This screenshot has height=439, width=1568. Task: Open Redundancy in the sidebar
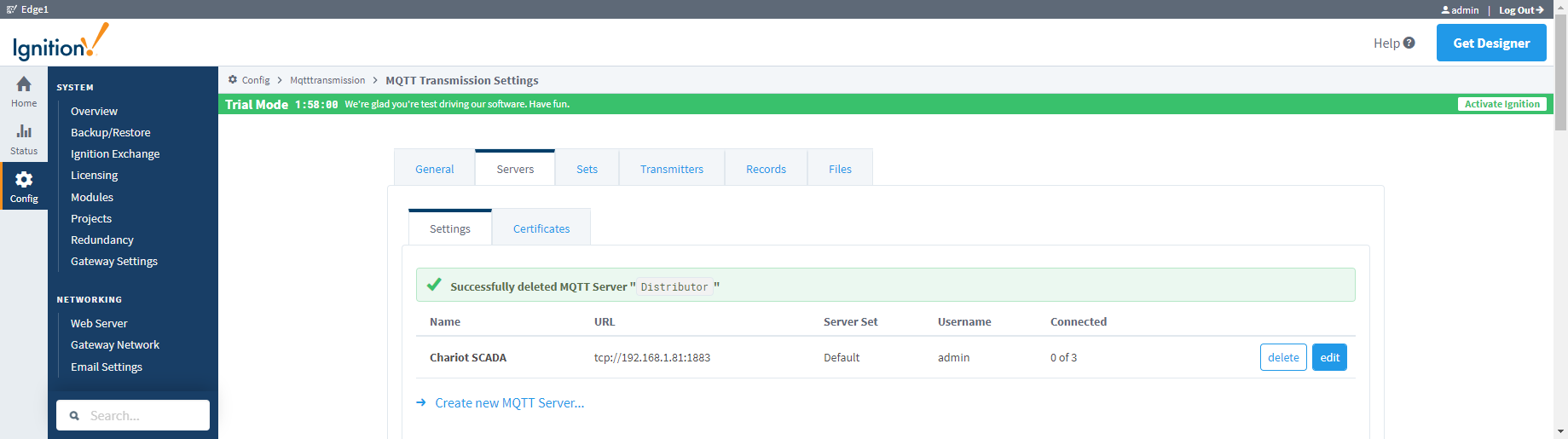point(102,240)
